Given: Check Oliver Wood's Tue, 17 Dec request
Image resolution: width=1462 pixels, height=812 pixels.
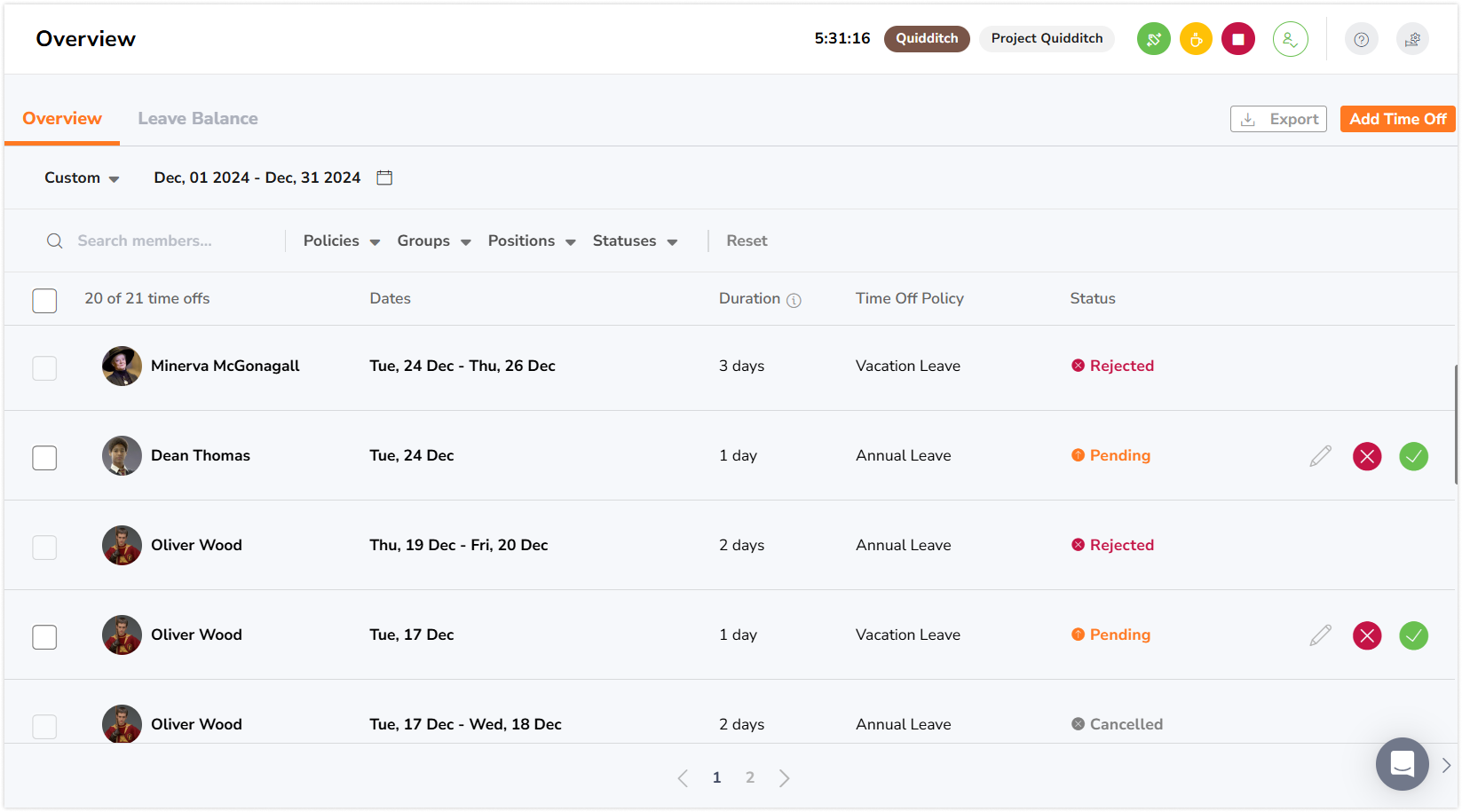Looking at the screenshot, I should coord(44,637).
